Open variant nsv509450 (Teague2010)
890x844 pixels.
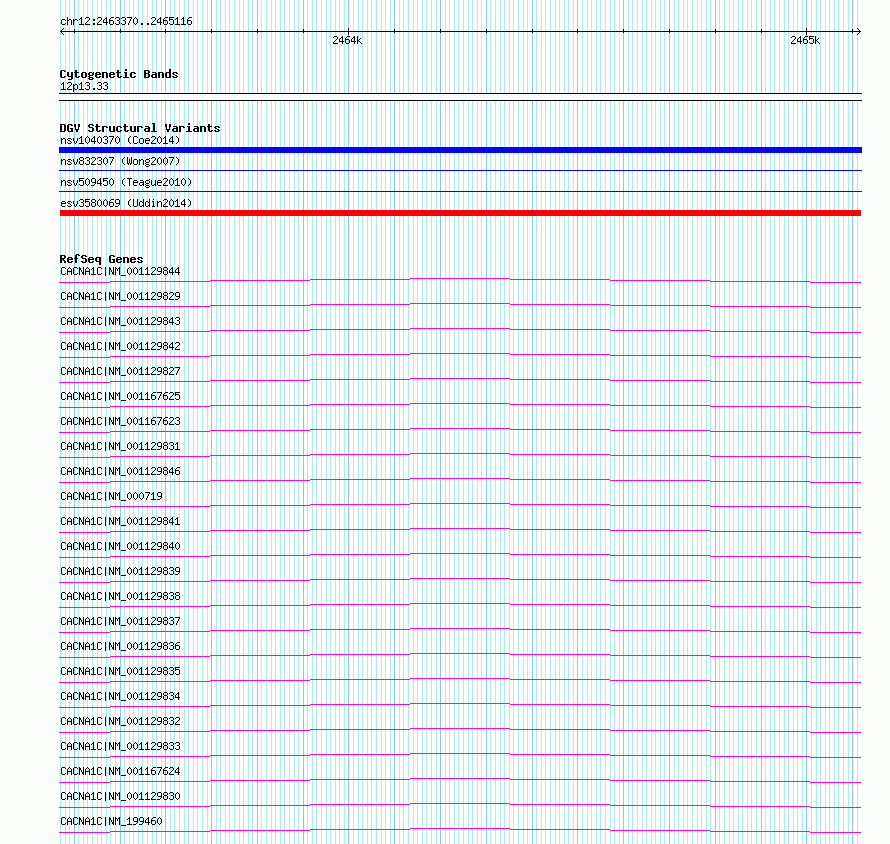tap(126, 182)
